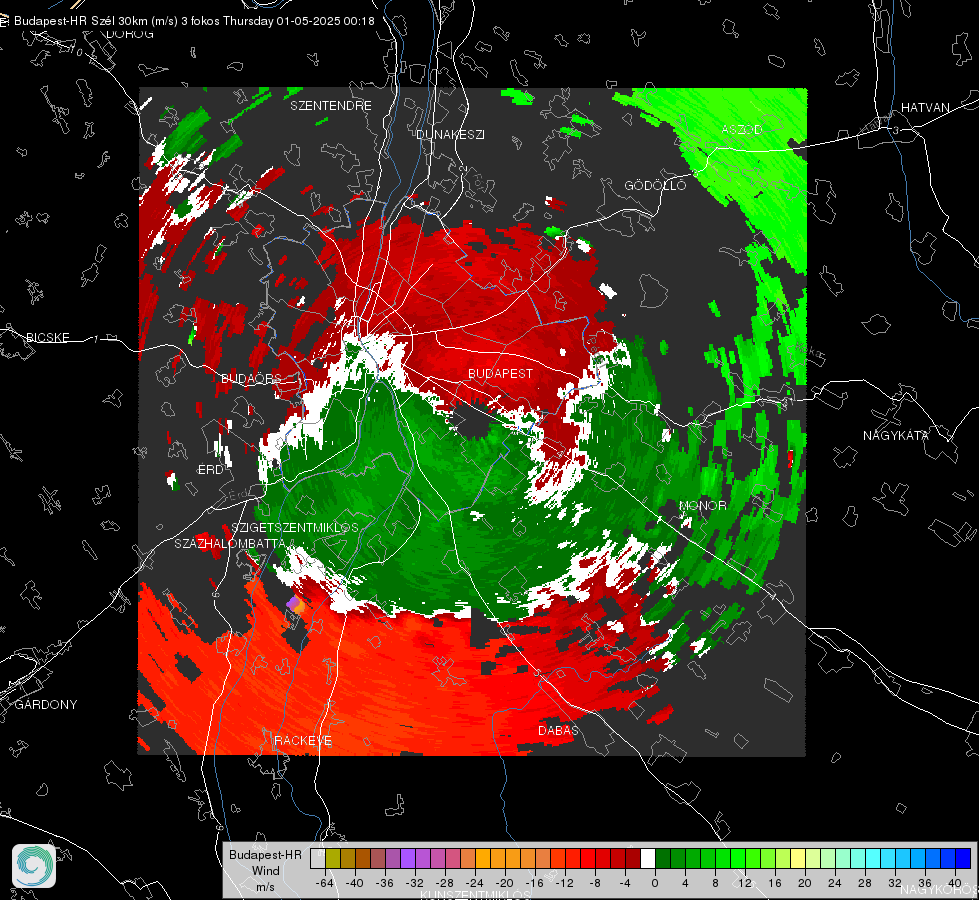Click the NAGYKÁTA town label

coord(896,435)
